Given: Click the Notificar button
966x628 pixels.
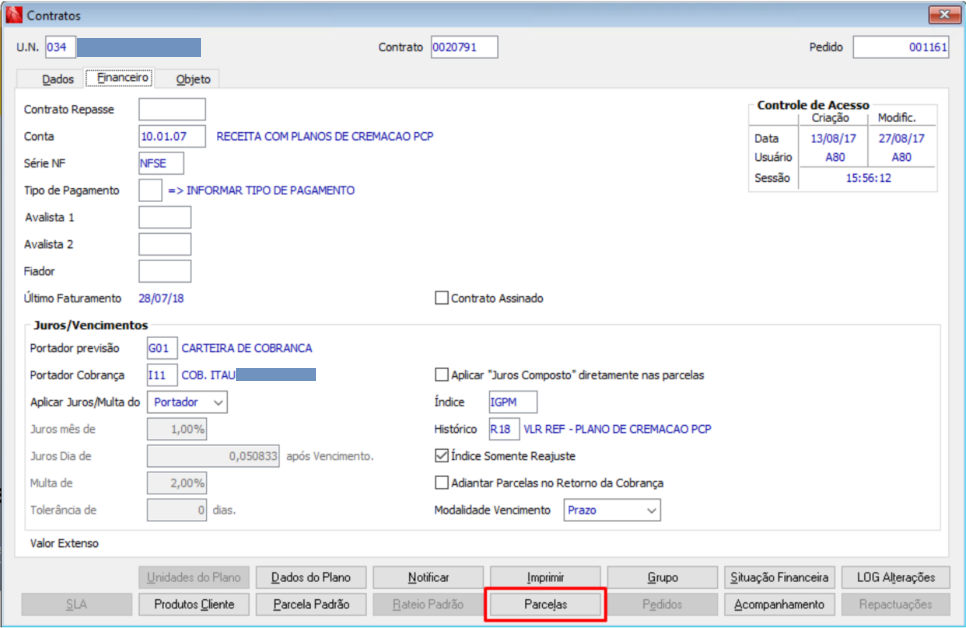Looking at the screenshot, I should point(428,577).
